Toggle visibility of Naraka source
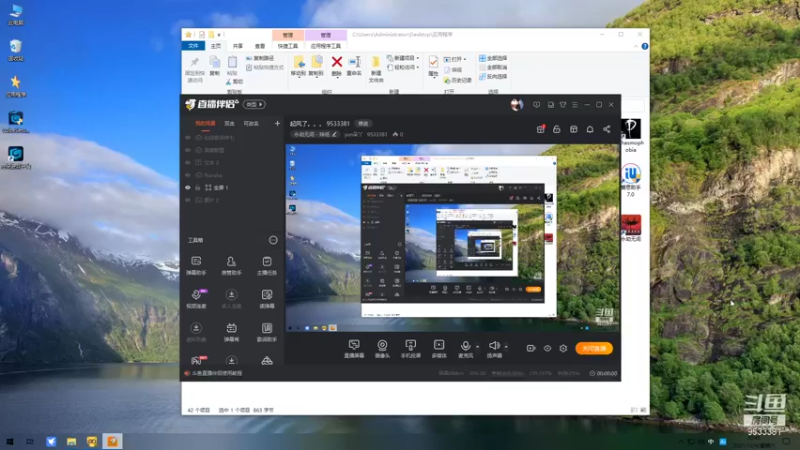 [188, 175]
